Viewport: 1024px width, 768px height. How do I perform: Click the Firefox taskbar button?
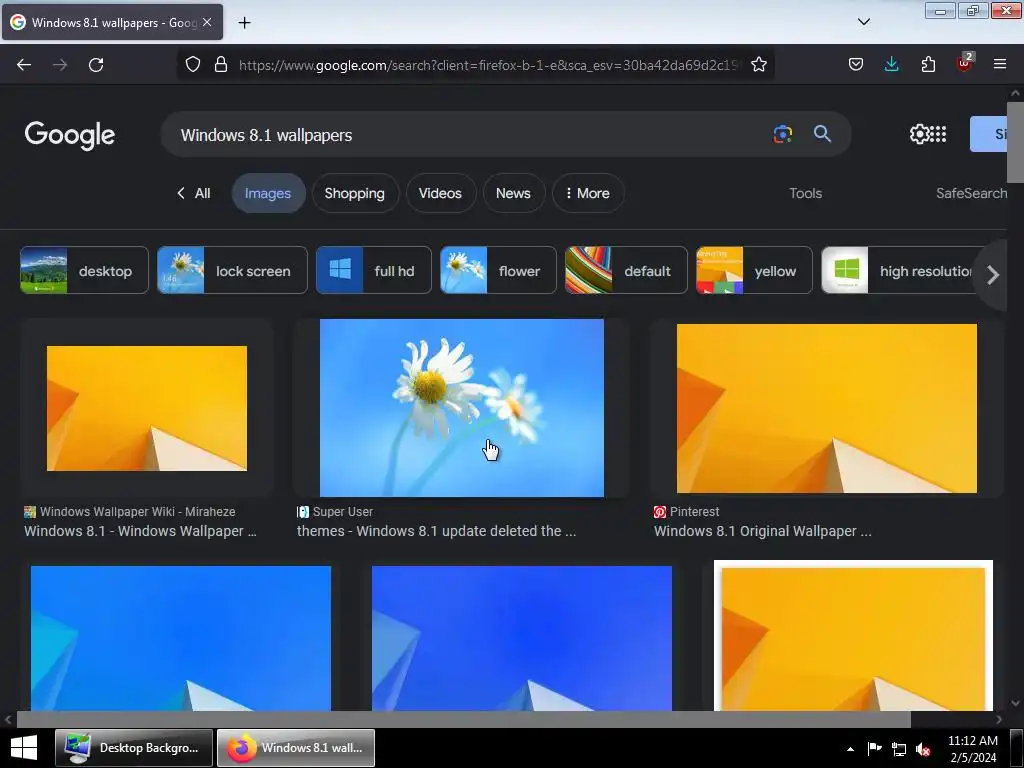[296, 748]
